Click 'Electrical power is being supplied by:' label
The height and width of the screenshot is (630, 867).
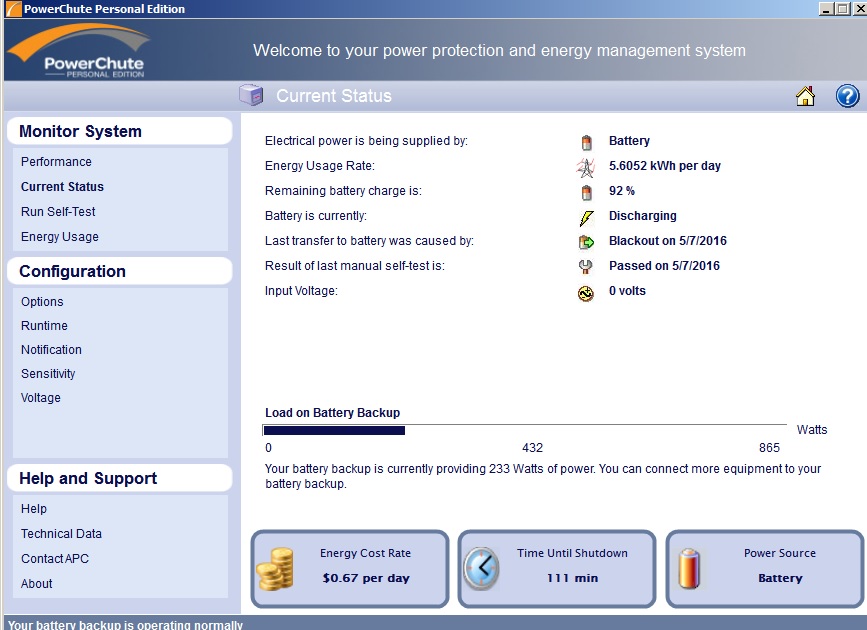(x=366, y=140)
